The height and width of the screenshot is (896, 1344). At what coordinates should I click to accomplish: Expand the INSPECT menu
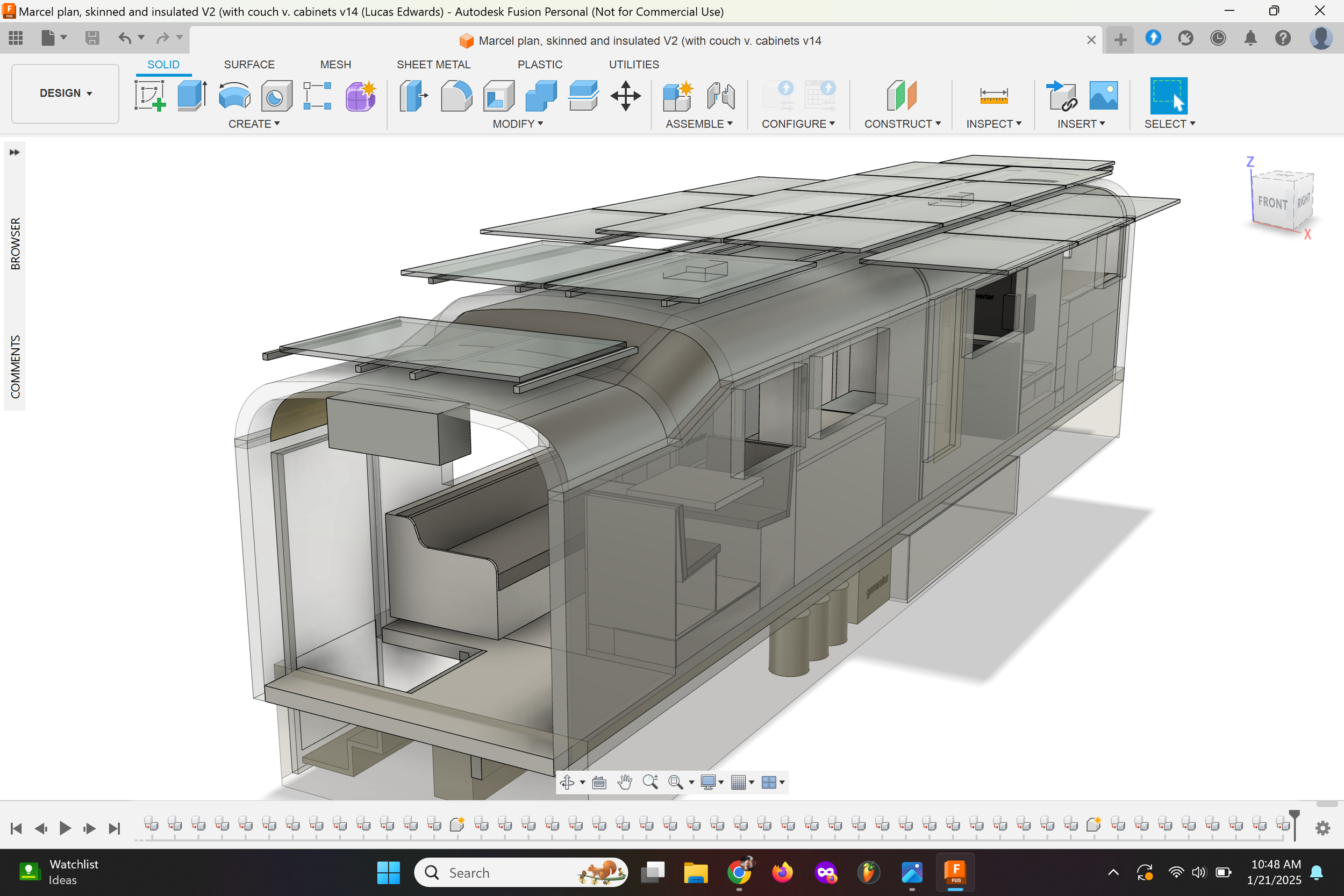point(993,124)
